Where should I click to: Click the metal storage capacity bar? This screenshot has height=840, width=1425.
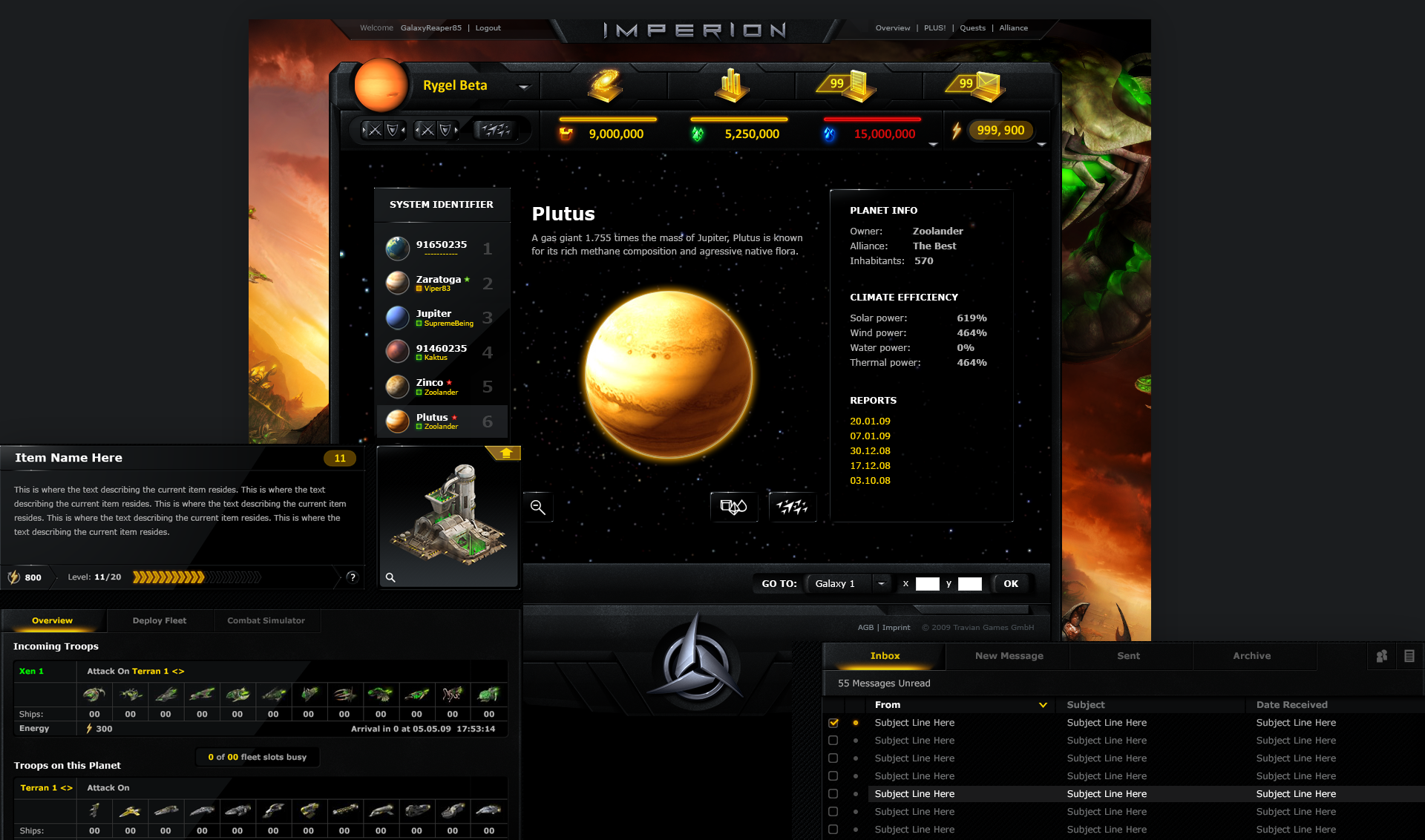coord(608,119)
